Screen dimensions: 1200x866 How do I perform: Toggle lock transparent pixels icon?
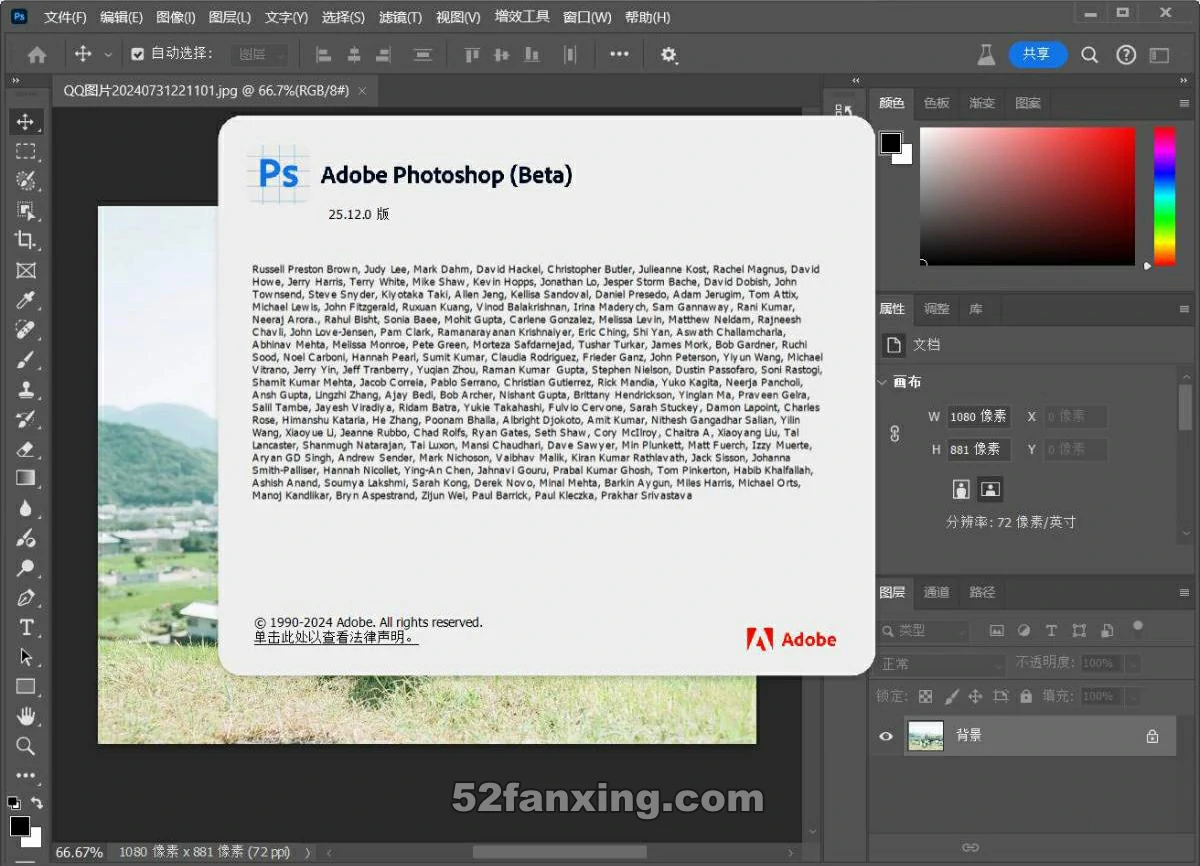(x=926, y=696)
